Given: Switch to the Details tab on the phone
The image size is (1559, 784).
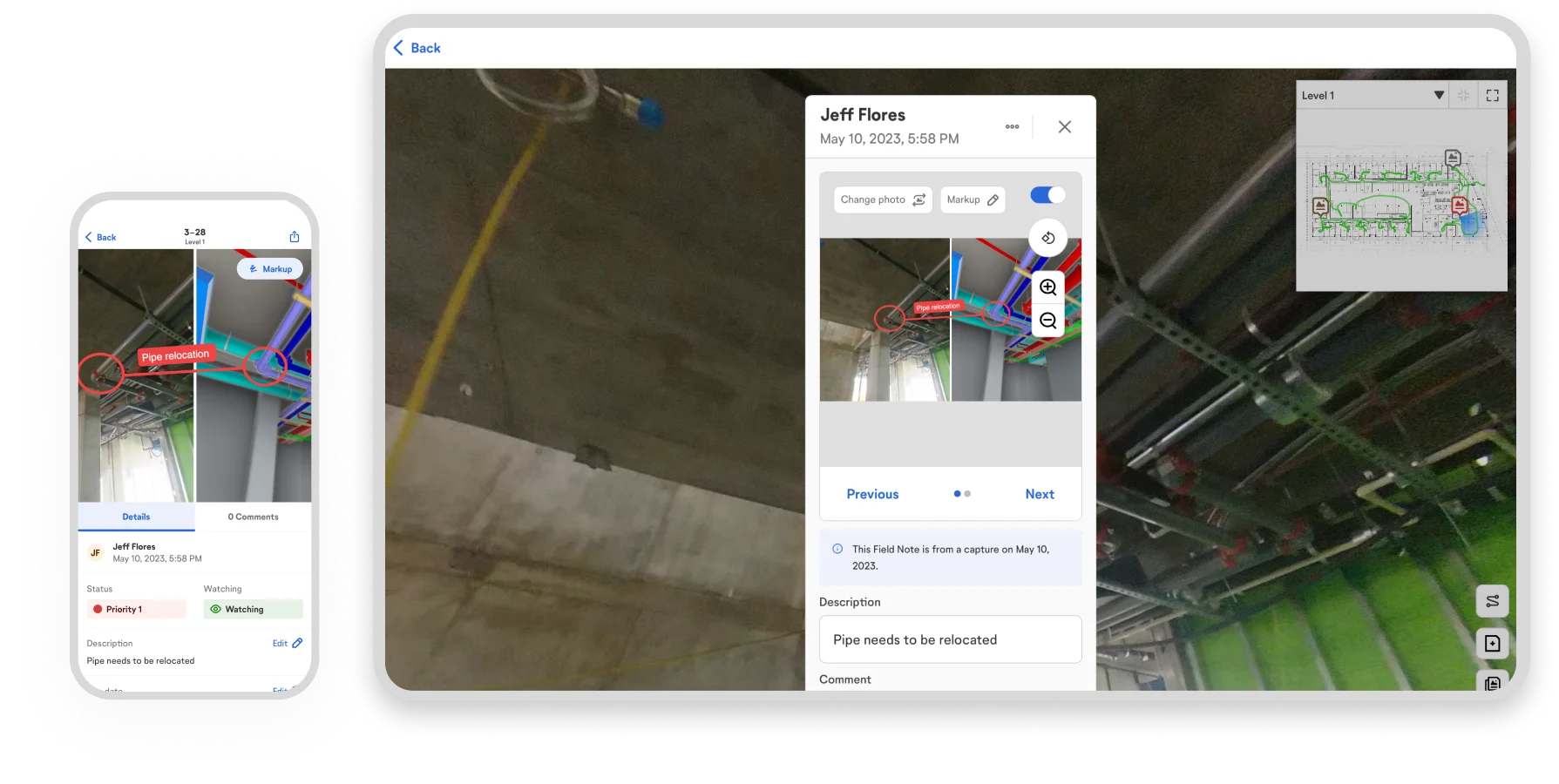Looking at the screenshot, I should (x=136, y=516).
